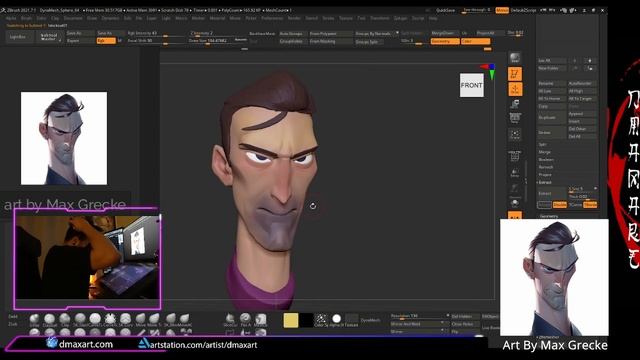The width and height of the screenshot is (640, 360).
Task: Toggle the Dynamic draw size button
Action: pyautogui.click(x=240, y=40)
